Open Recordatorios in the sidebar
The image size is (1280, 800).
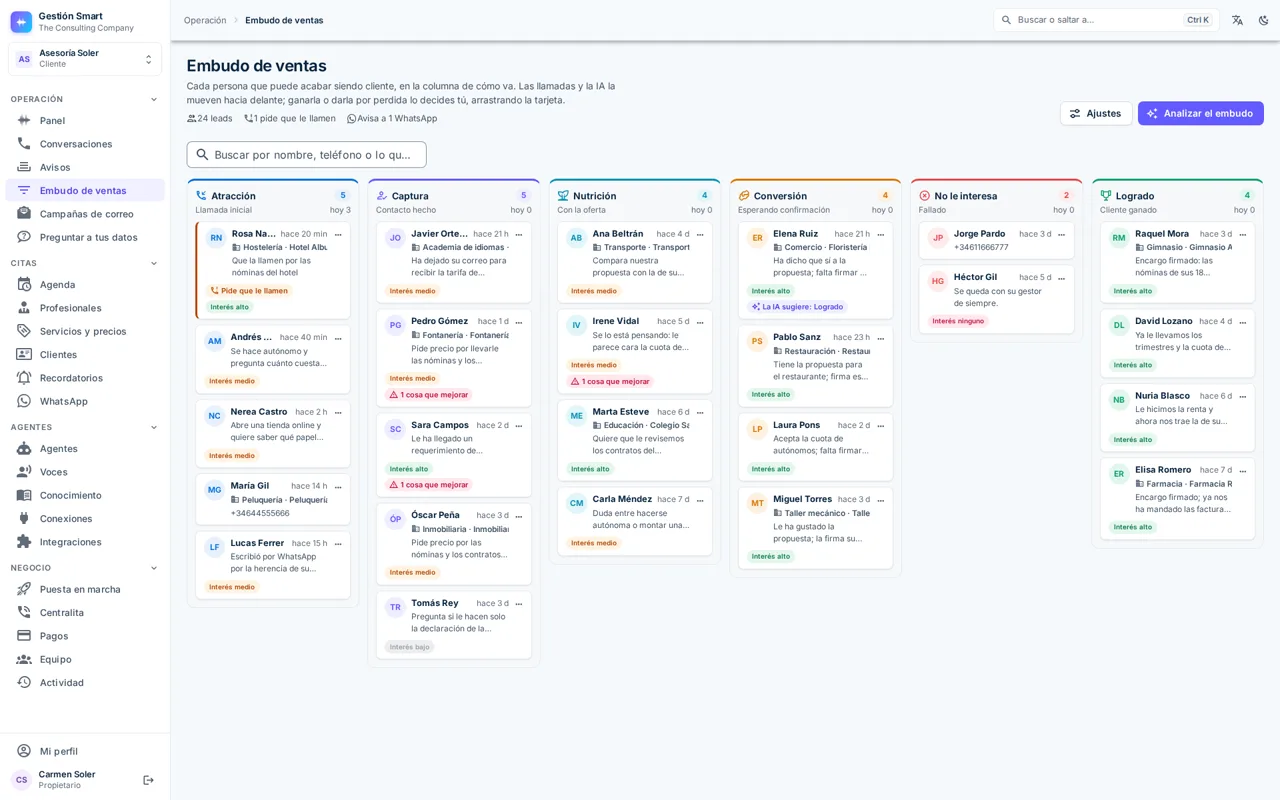tap(85, 378)
